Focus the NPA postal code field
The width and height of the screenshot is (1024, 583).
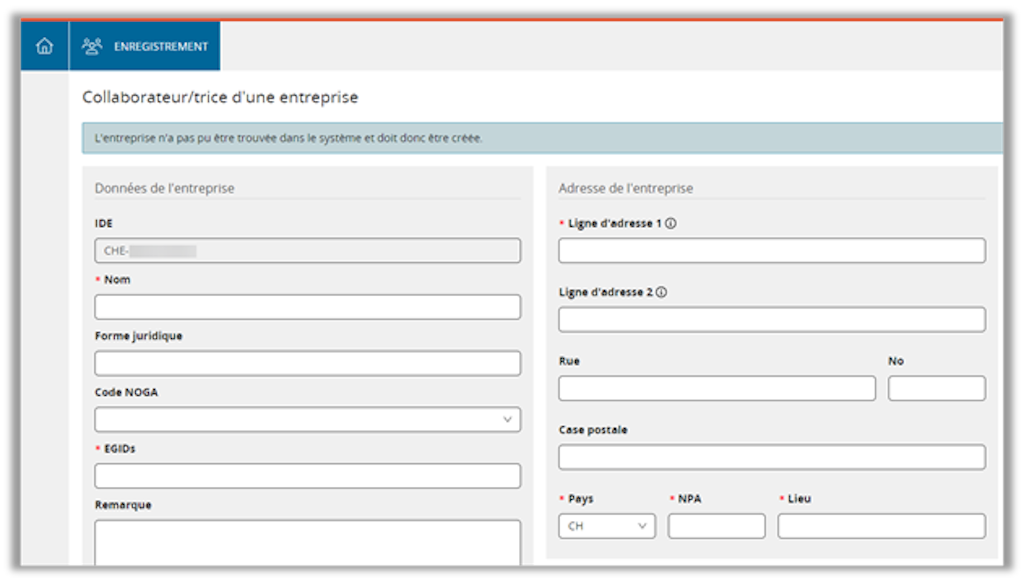pyautogui.click(x=716, y=526)
